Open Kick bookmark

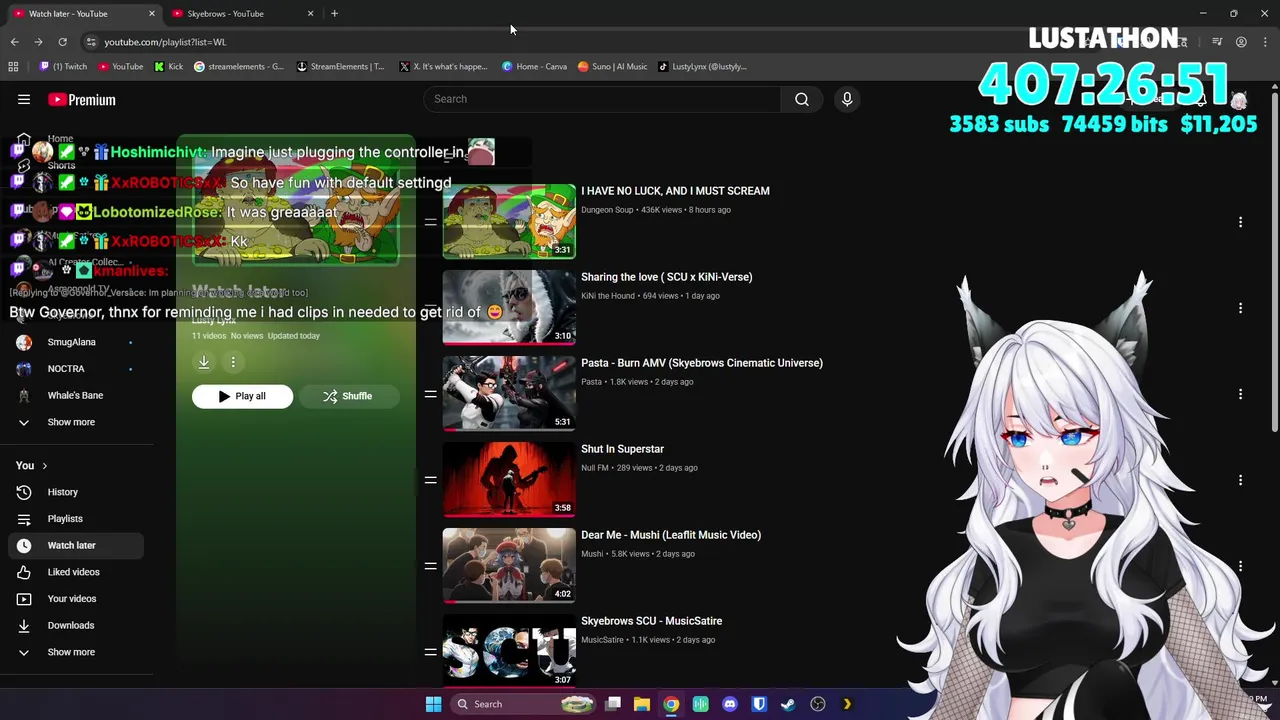169,67
